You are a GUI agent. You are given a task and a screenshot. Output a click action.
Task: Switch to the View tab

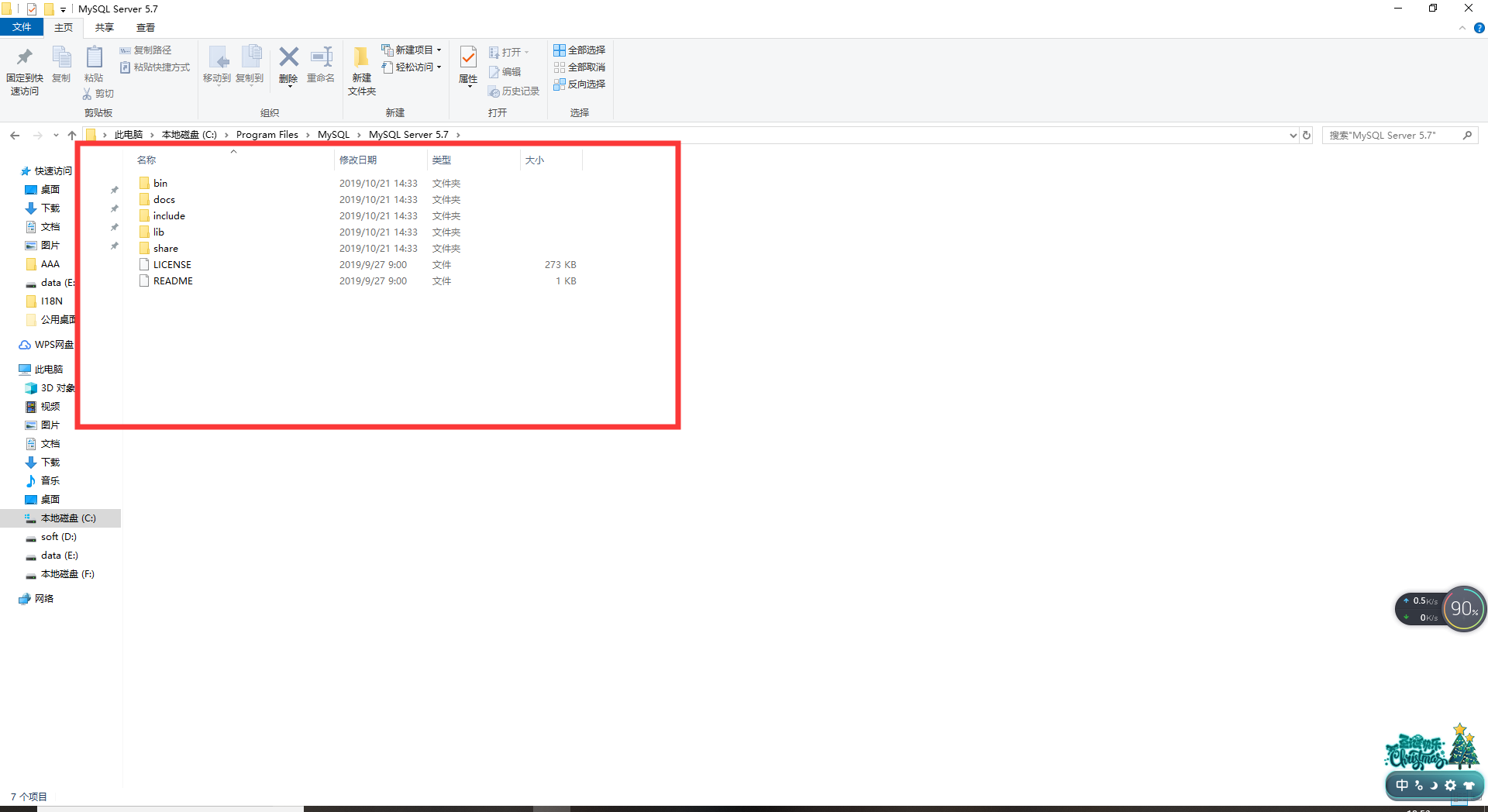pyautogui.click(x=146, y=28)
